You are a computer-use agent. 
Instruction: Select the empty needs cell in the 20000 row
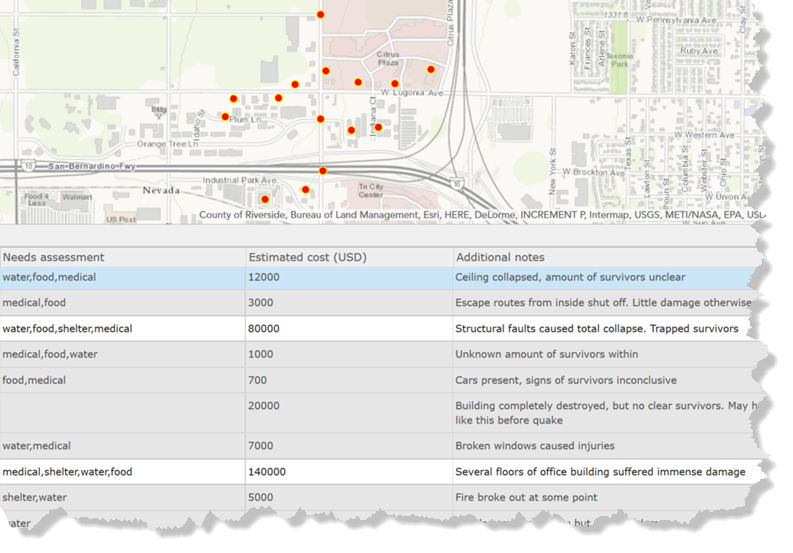tap(122, 412)
